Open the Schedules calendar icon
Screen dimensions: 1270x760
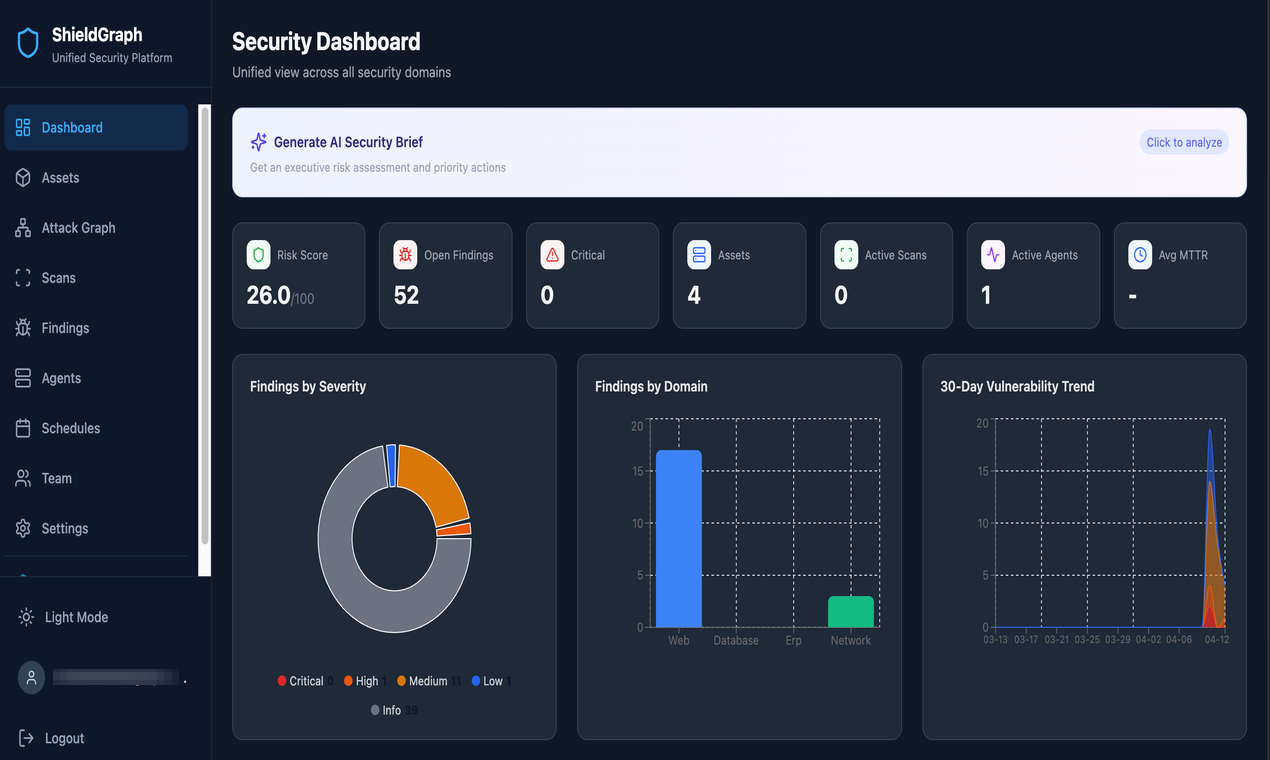[x=22, y=427]
